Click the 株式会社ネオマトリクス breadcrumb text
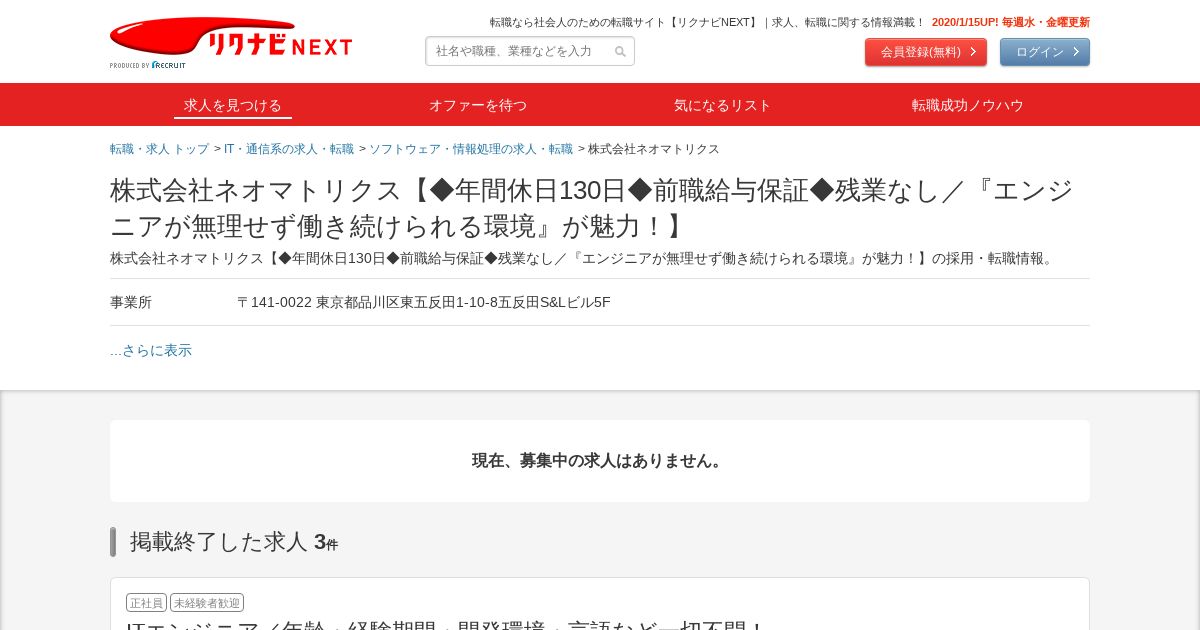Viewport: 1200px width, 630px height. click(654, 149)
